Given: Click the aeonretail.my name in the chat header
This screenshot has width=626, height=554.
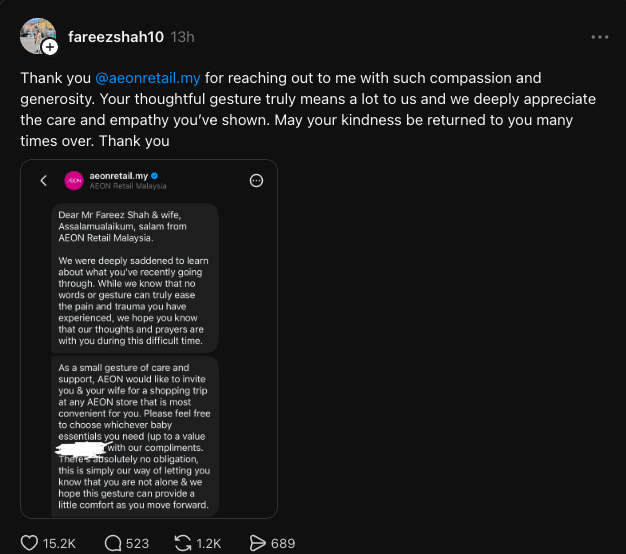Looking at the screenshot, I should pos(119,176).
